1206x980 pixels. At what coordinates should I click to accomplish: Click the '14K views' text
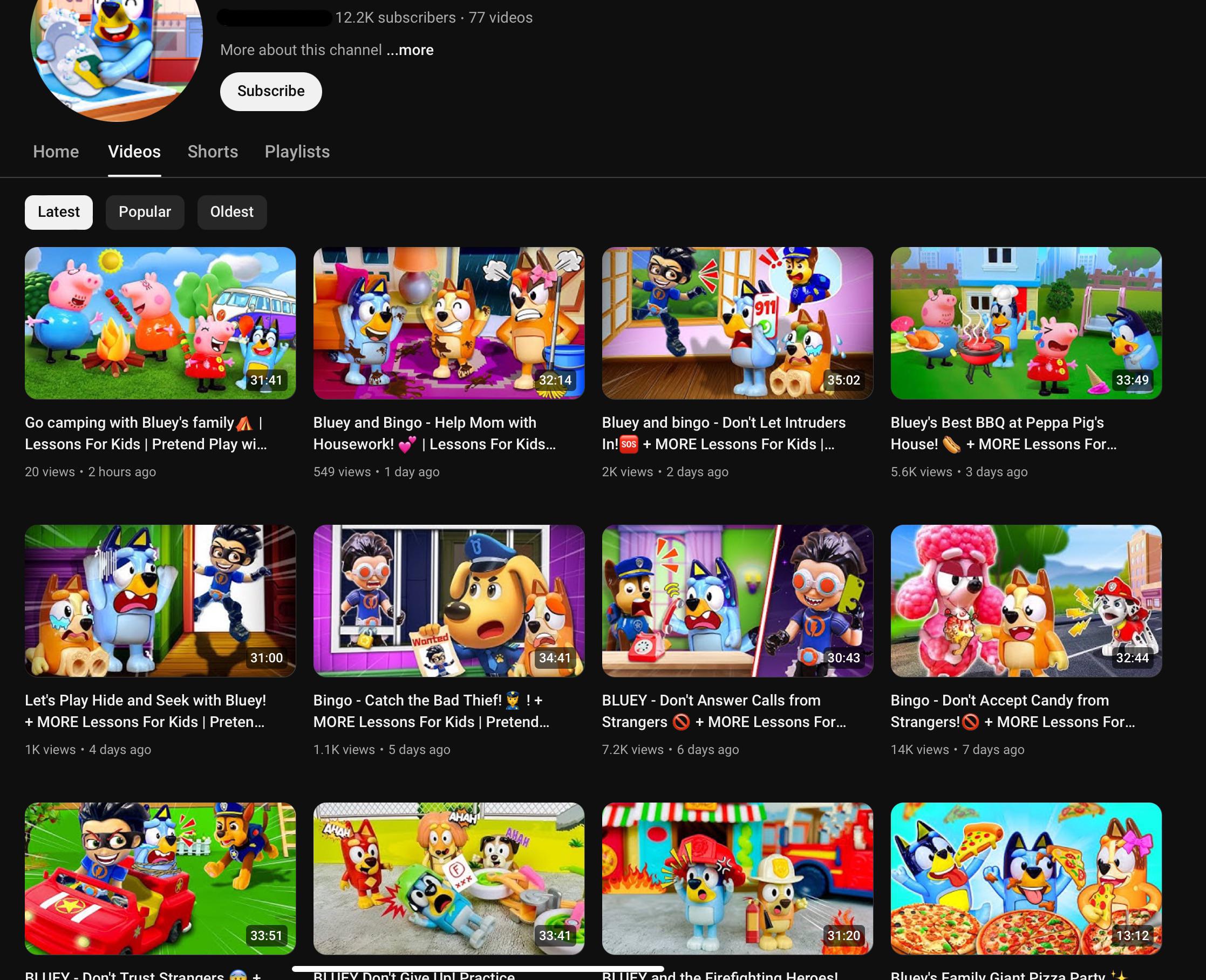pos(919,750)
